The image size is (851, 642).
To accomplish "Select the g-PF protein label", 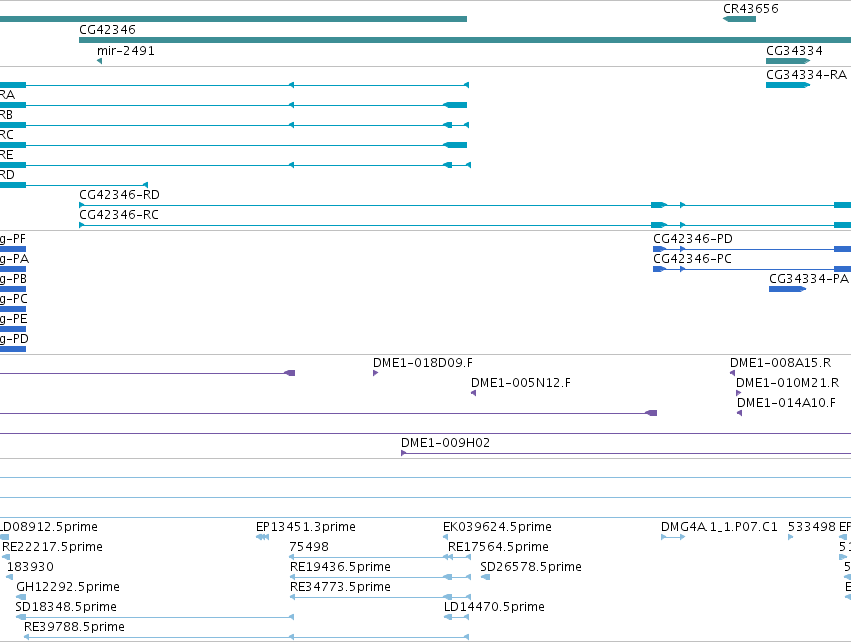I will [x=13, y=239].
